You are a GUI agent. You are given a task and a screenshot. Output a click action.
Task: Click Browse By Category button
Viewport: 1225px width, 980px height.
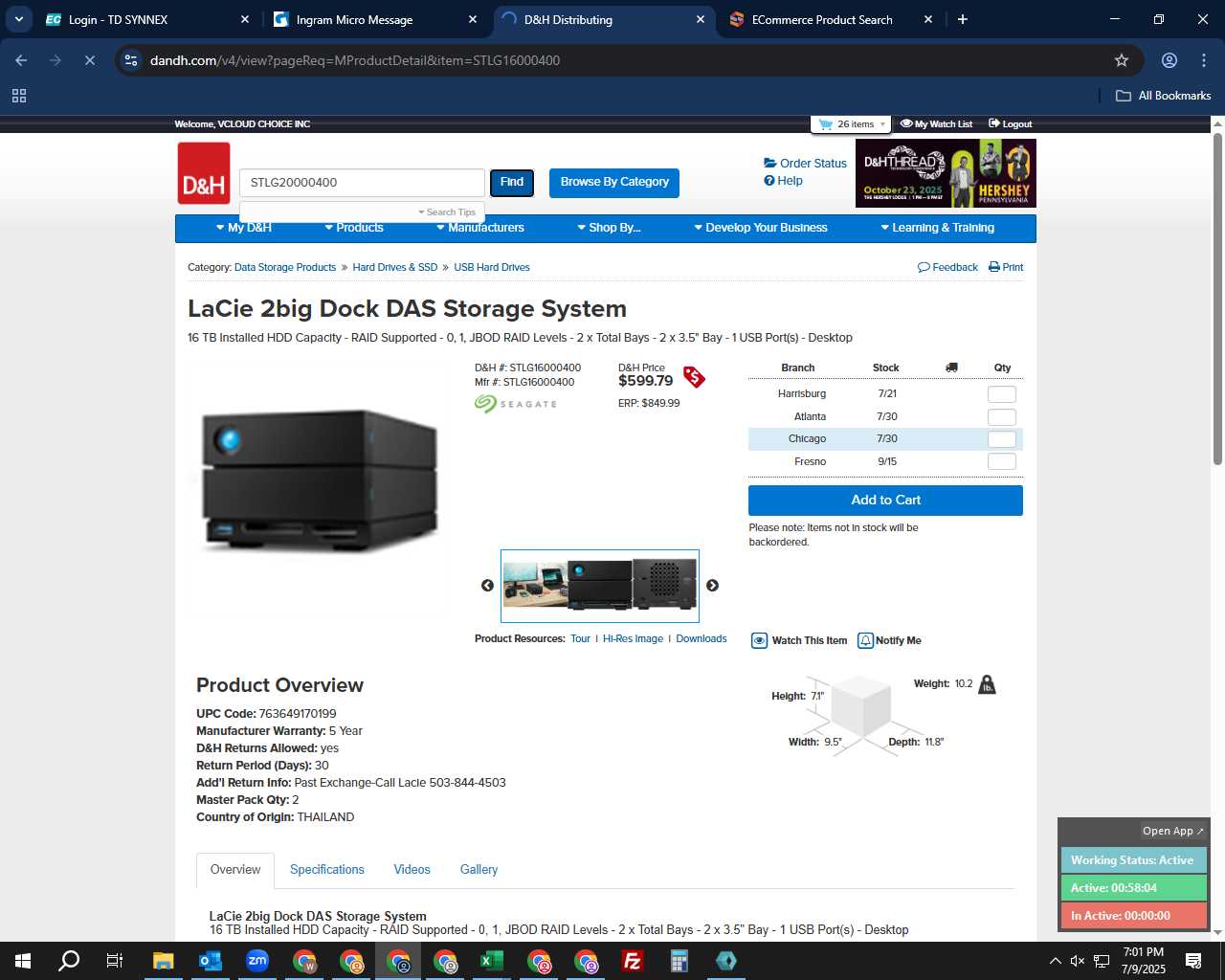coord(614,182)
